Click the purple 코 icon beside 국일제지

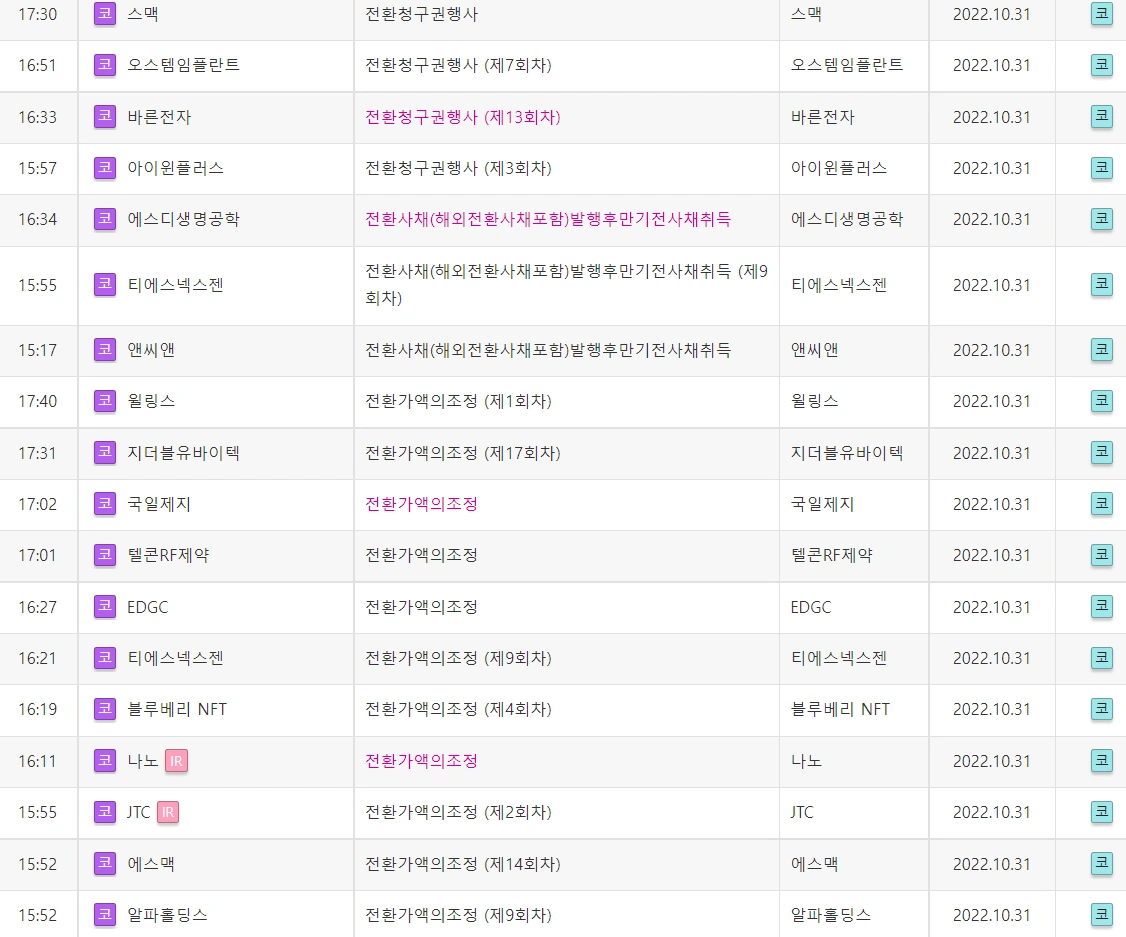105,503
